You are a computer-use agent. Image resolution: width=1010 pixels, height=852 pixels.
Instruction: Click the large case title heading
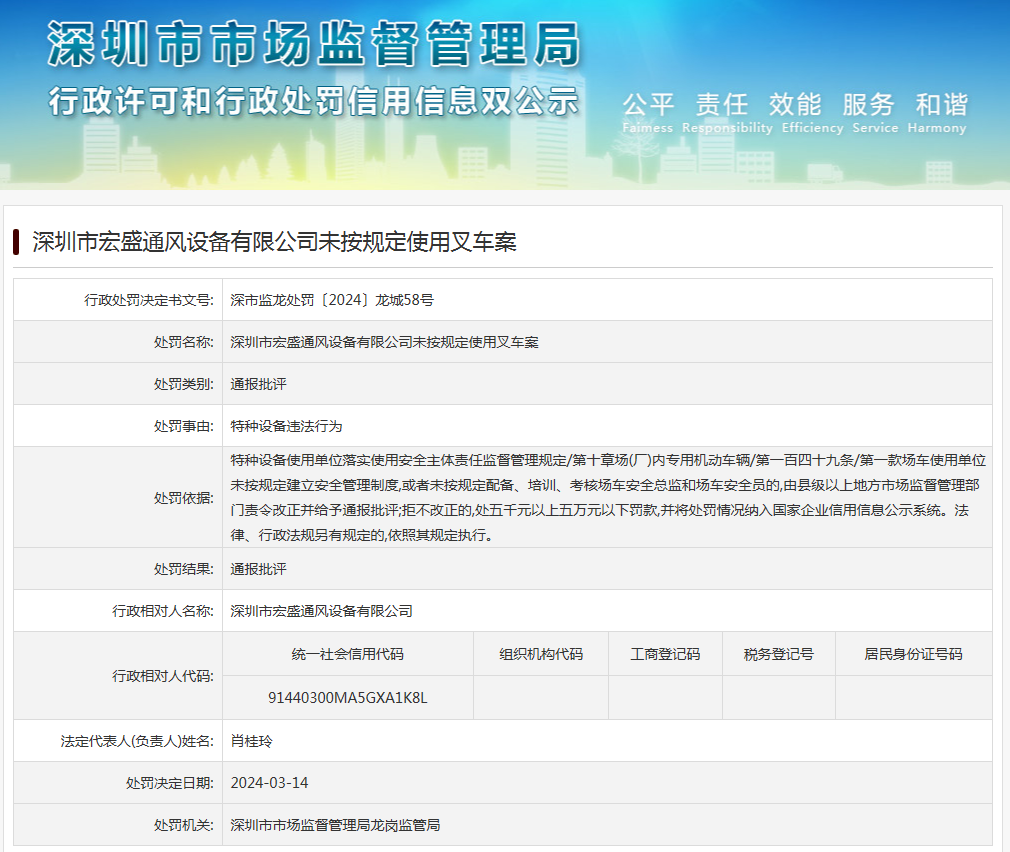274,242
